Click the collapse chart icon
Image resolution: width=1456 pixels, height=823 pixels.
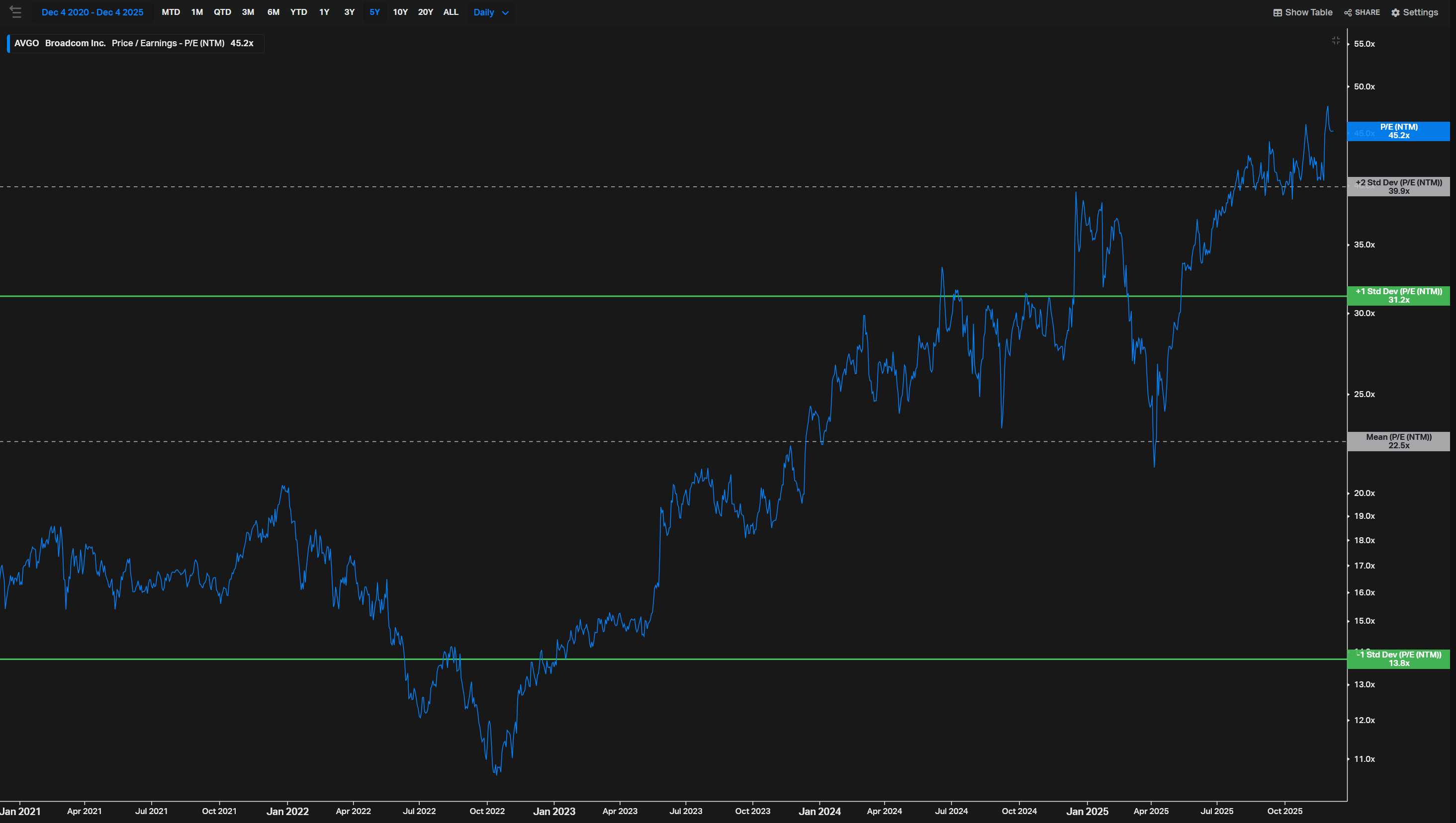point(1336,40)
